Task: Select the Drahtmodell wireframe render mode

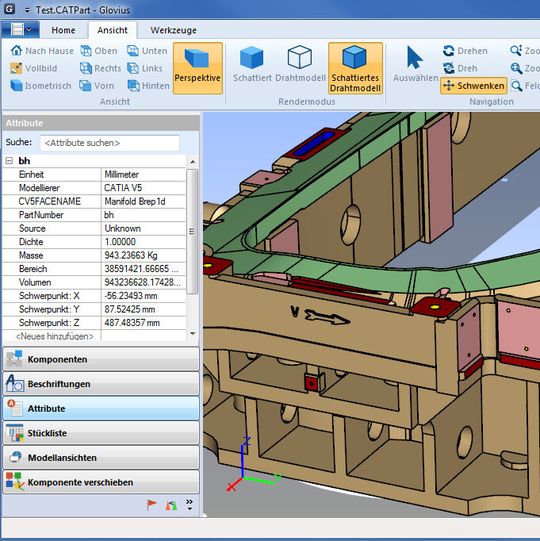Action: tap(300, 65)
